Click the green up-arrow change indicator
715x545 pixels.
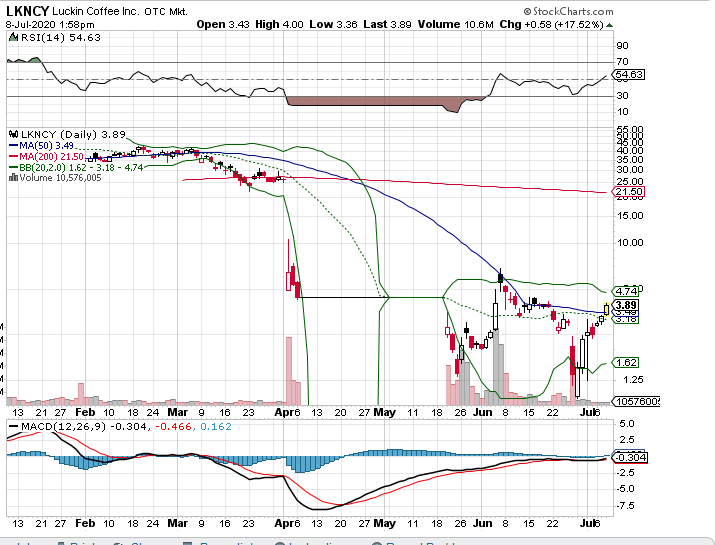(x=610, y=25)
